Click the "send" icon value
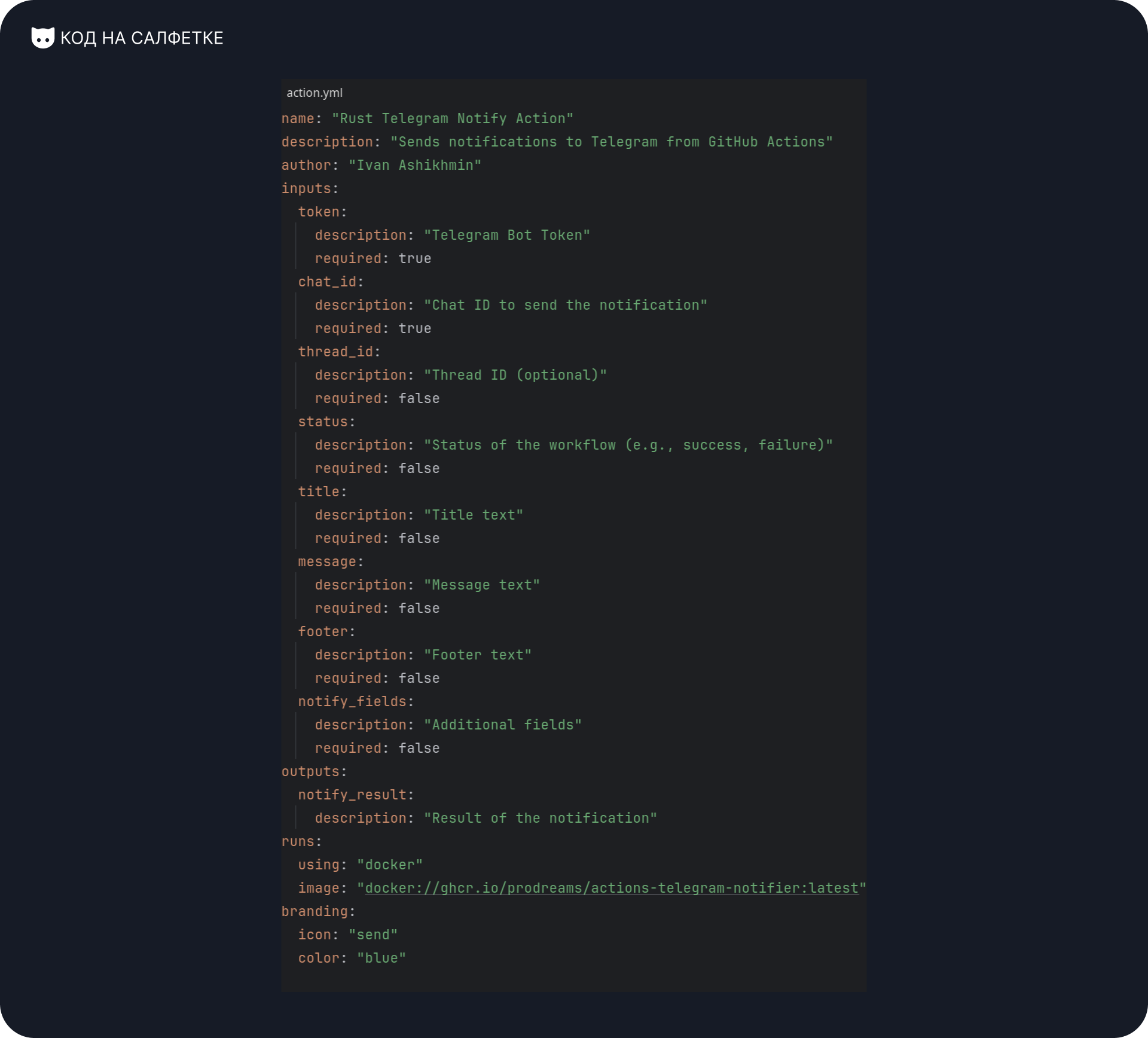The height and width of the screenshot is (1038, 1148). tap(373, 935)
